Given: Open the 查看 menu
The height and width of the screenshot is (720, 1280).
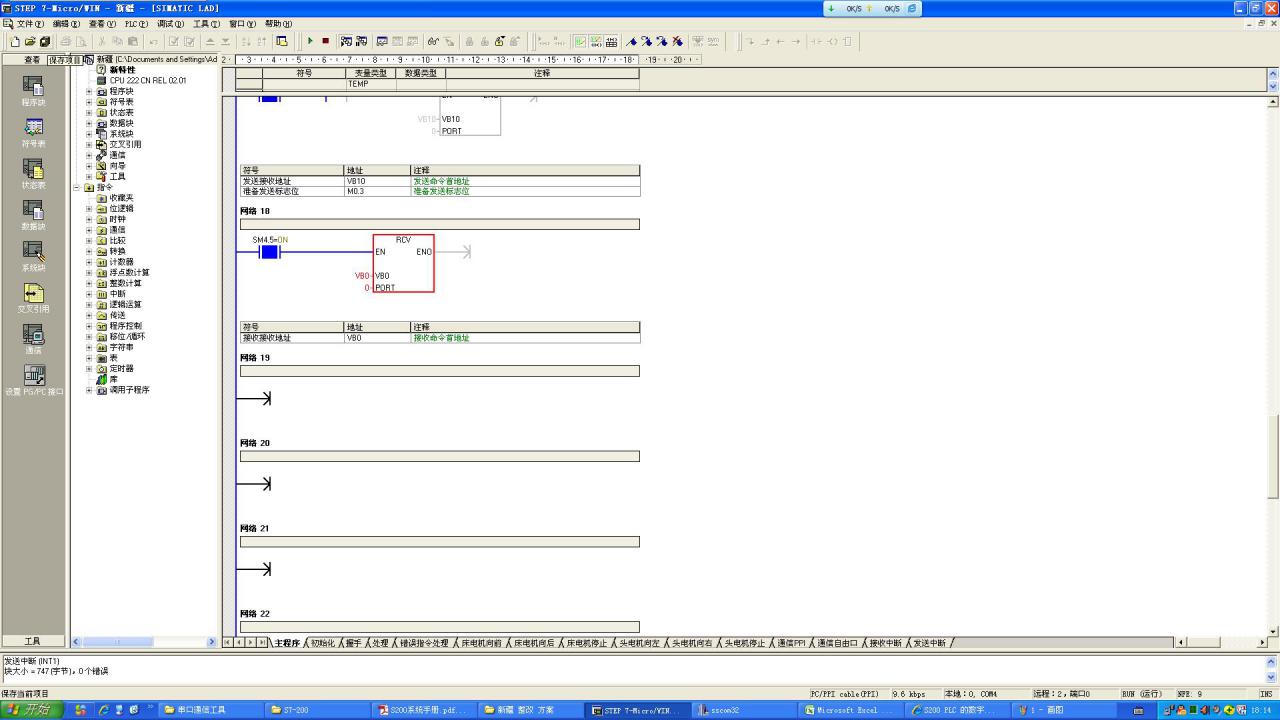Looking at the screenshot, I should coord(103,23).
